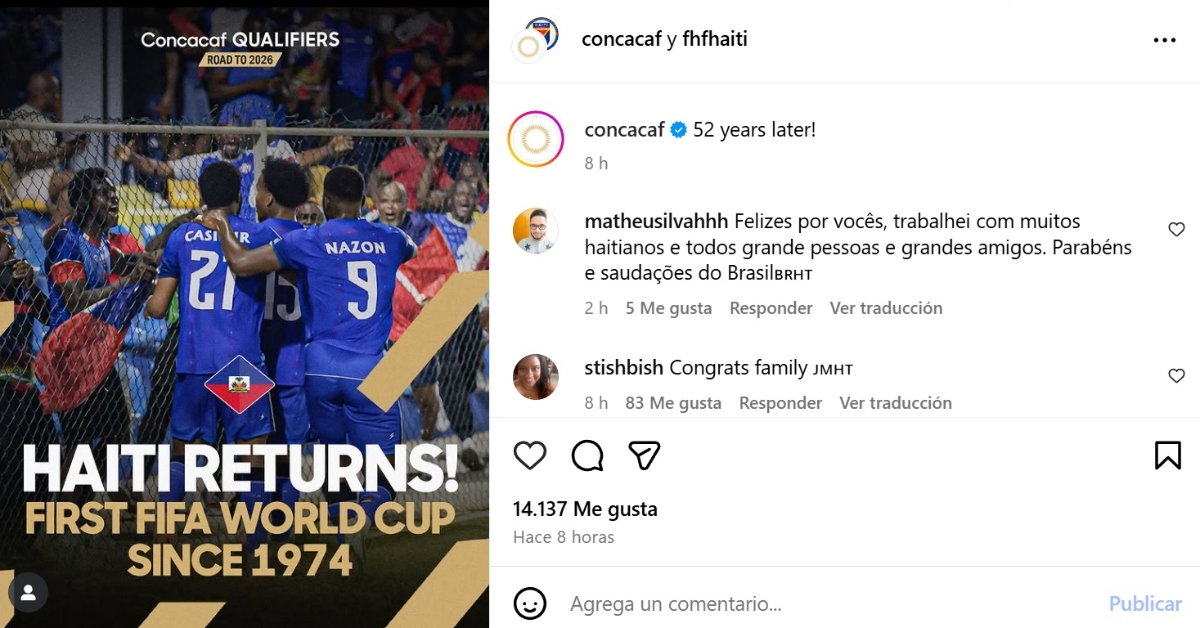This screenshot has width=1200, height=628.
Task: Open matheusilvahhh's profile picture
Action: 536,231
